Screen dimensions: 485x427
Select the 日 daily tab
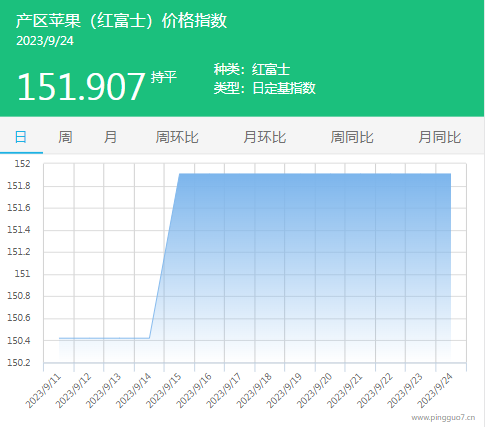[21, 137]
